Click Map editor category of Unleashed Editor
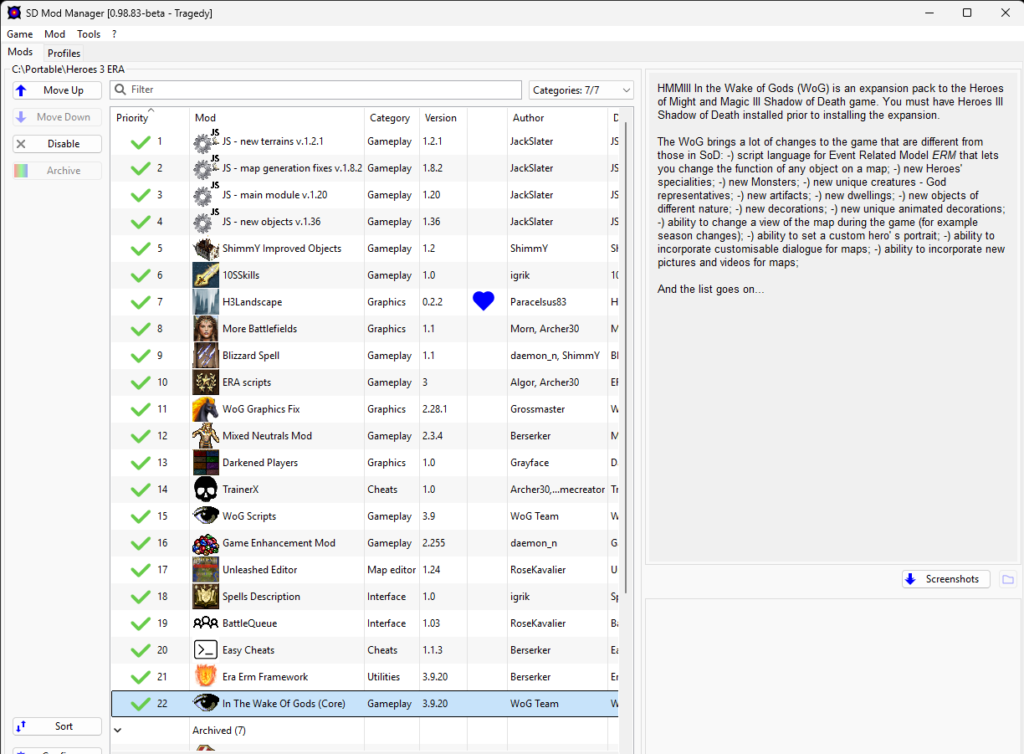The height and width of the screenshot is (754, 1024). [x=391, y=570]
